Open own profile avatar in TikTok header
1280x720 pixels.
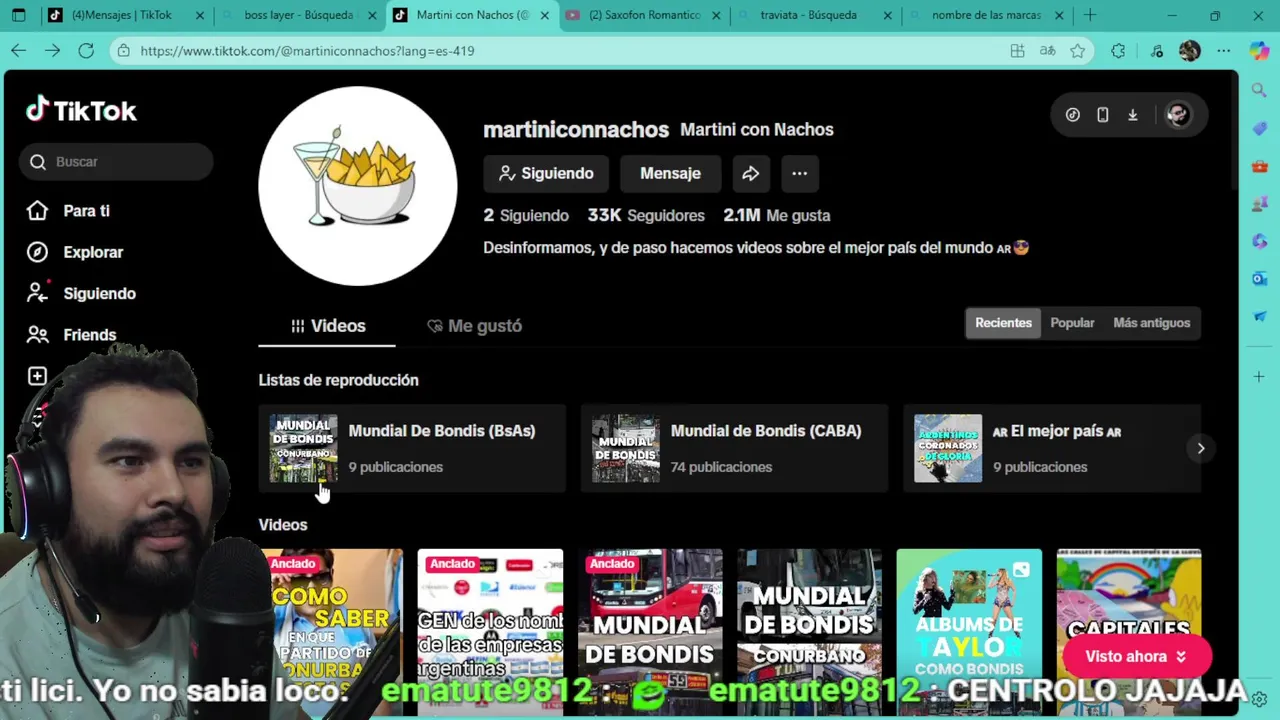(x=1177, y=115)
